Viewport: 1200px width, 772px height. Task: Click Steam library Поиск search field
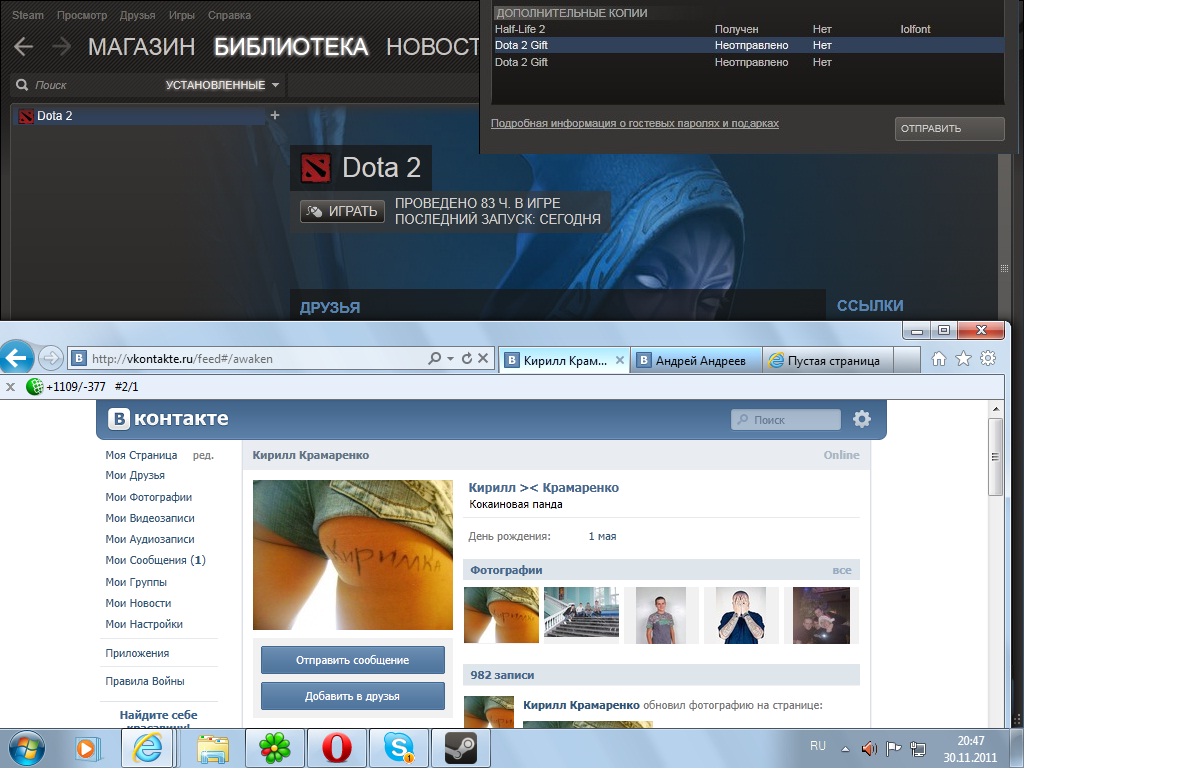[87, 85]
